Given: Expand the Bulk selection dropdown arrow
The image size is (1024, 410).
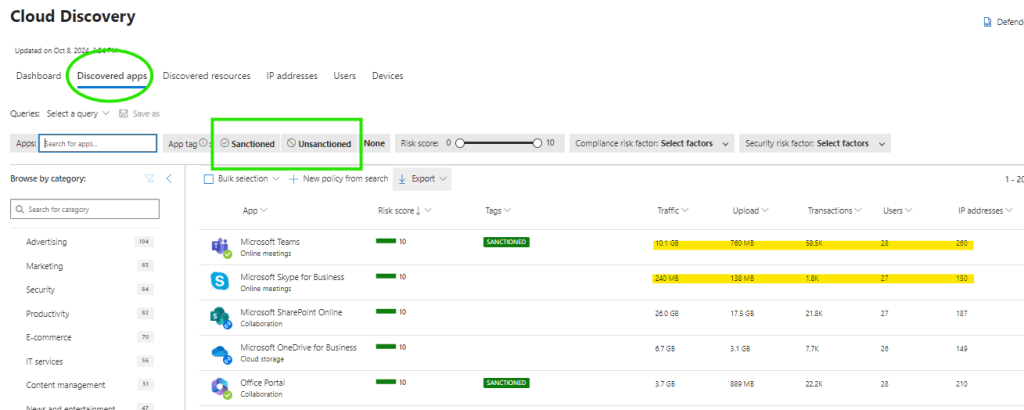Looking at the screenshot, I should click(276, 179).
